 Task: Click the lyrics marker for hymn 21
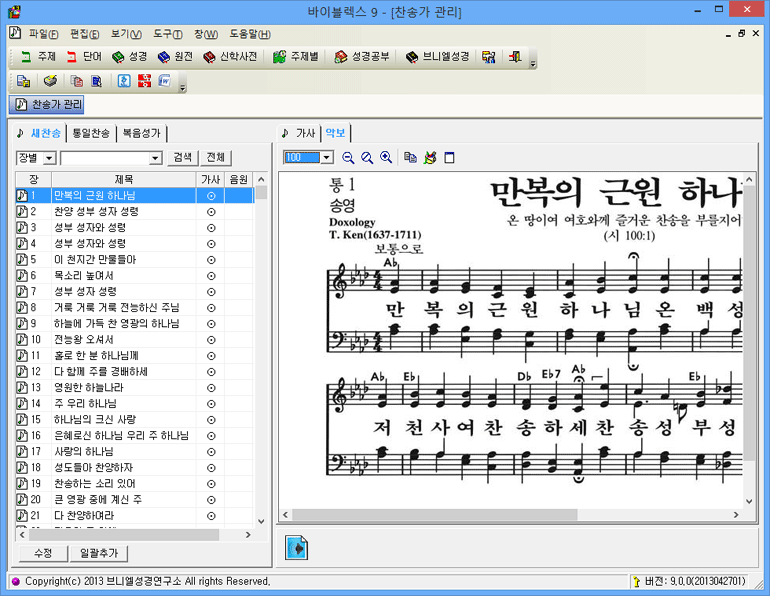click(x=211, y=516)
